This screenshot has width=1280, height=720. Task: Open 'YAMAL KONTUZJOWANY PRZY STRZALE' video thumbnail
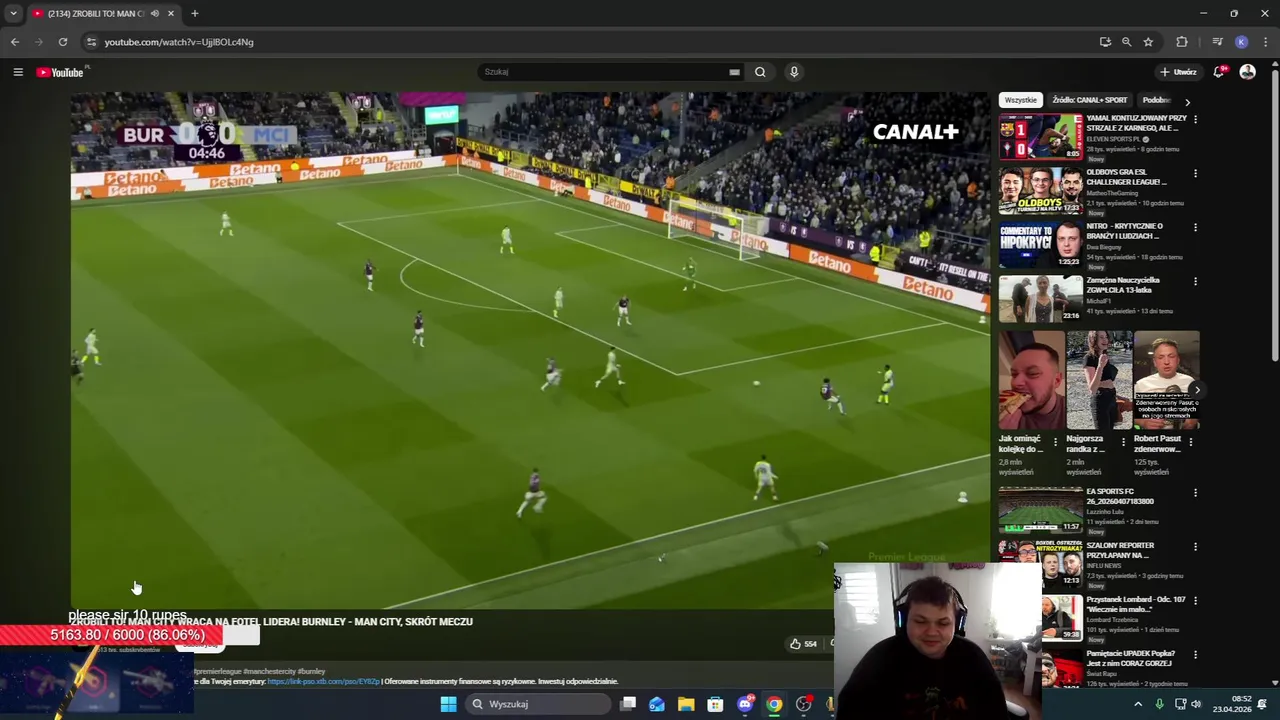click(1040, 136)
